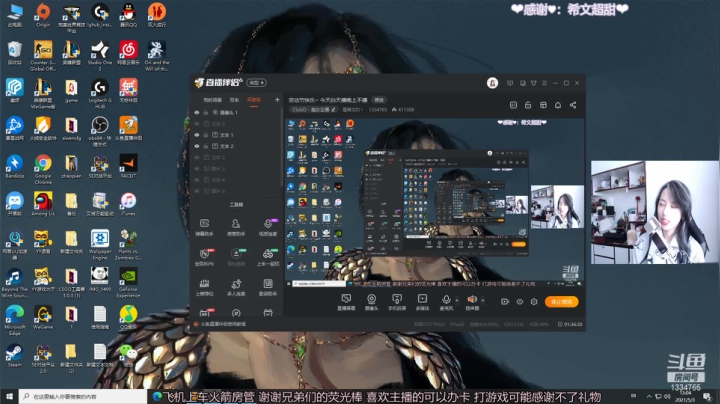Open the room manager assistant tool

pyautogui.click(x=236, y=227)
